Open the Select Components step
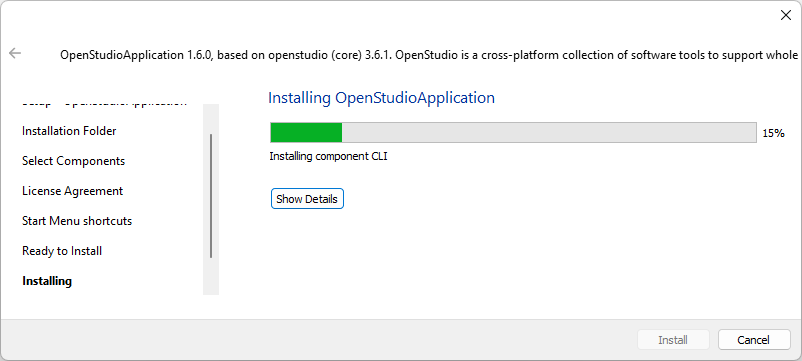Screen dimensions: 802x361 pos(73,161)
